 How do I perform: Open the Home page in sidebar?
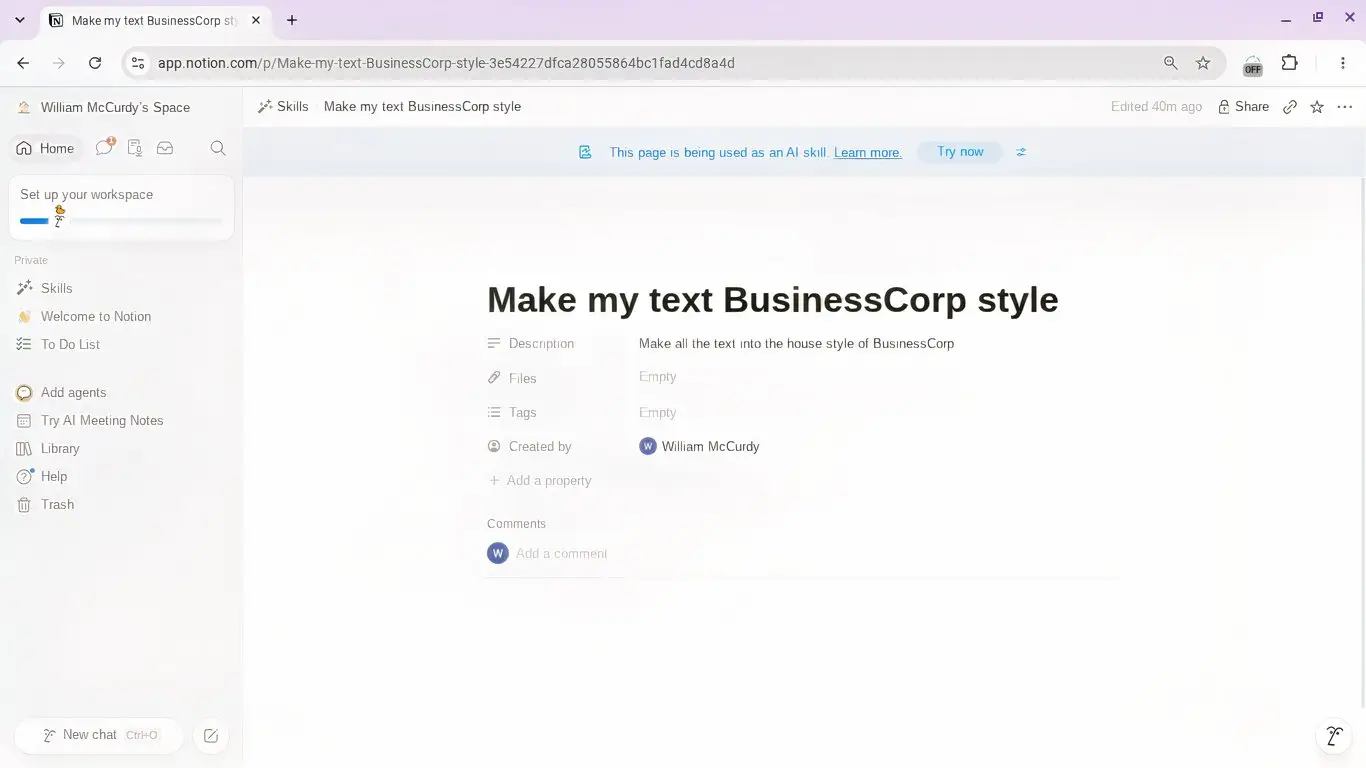pos(45,148)
